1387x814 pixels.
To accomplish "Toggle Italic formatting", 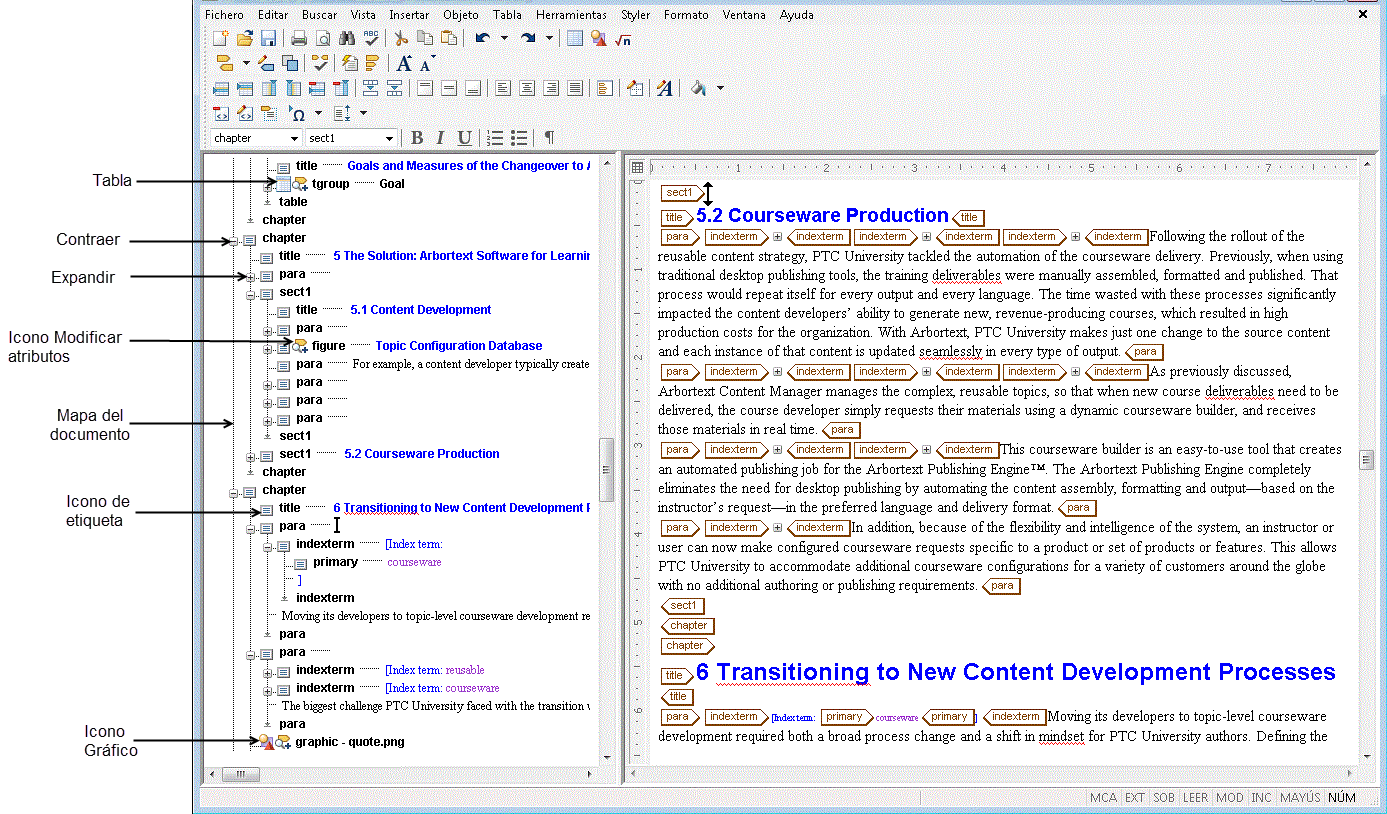I will coord(440,138).
